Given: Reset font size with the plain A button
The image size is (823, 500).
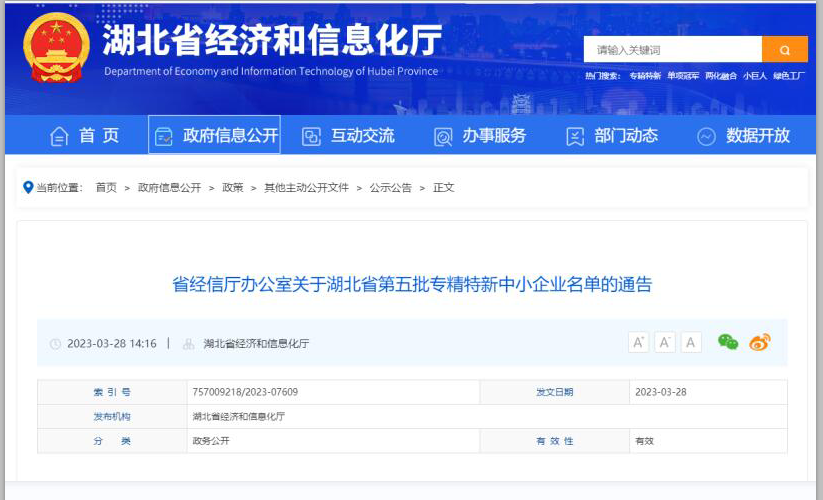Looking at the screenshot, I should coord(691,343).
